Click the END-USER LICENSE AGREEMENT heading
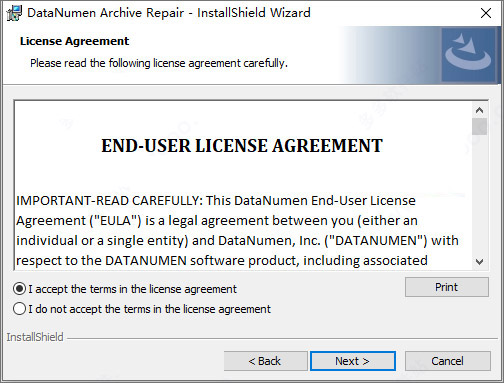 point(242,146)
